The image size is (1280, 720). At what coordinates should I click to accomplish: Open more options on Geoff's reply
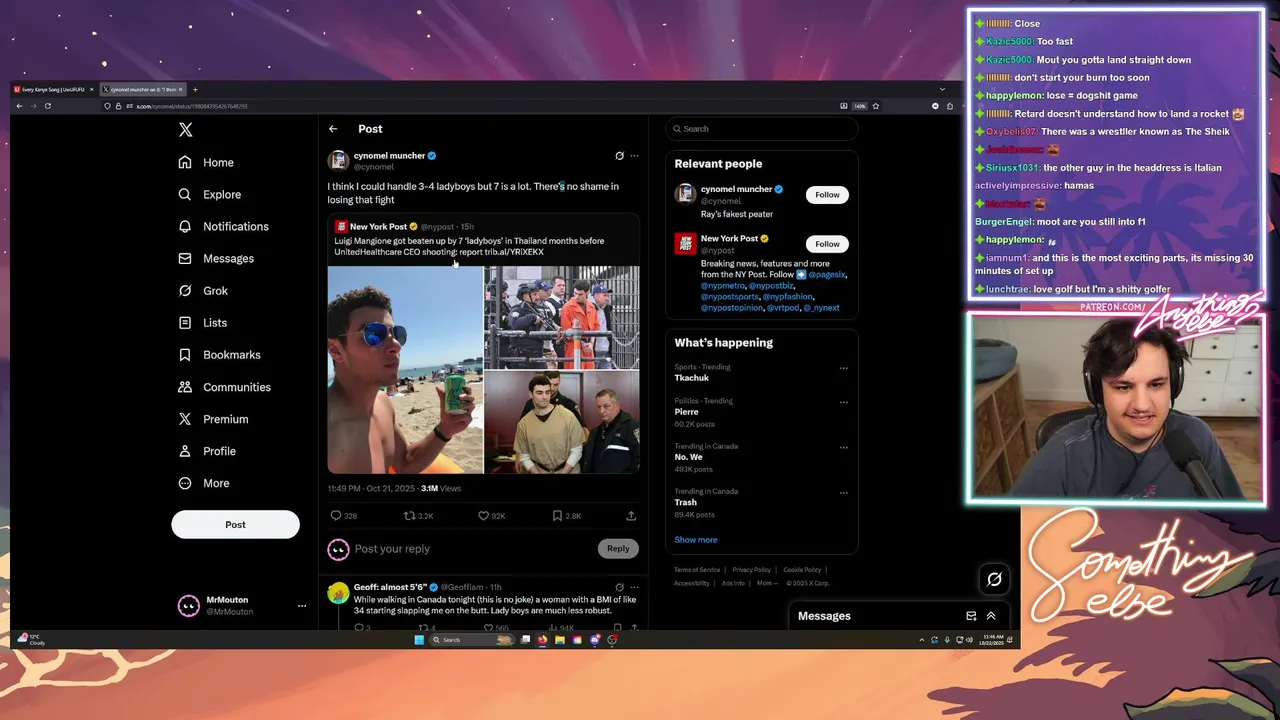[x=634, y=588]
